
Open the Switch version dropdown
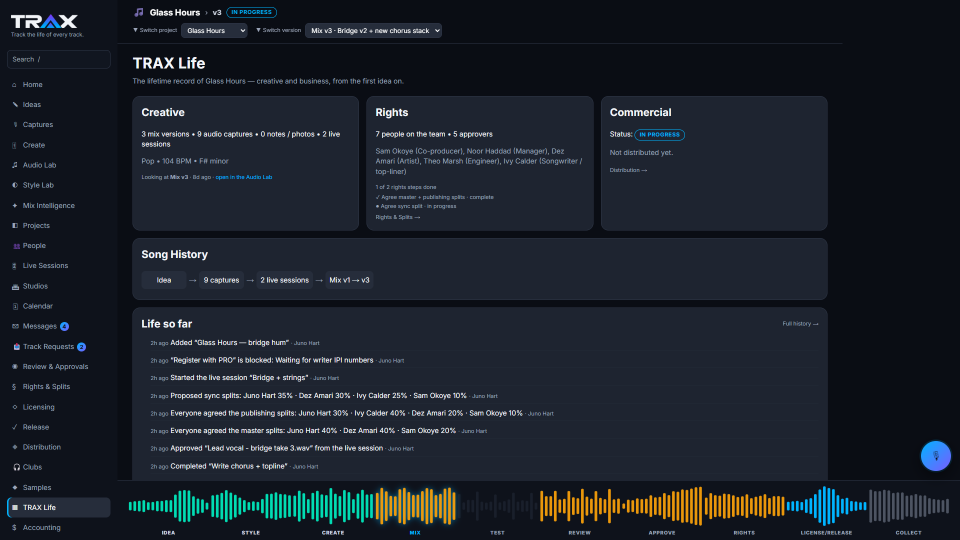[373, 31]
